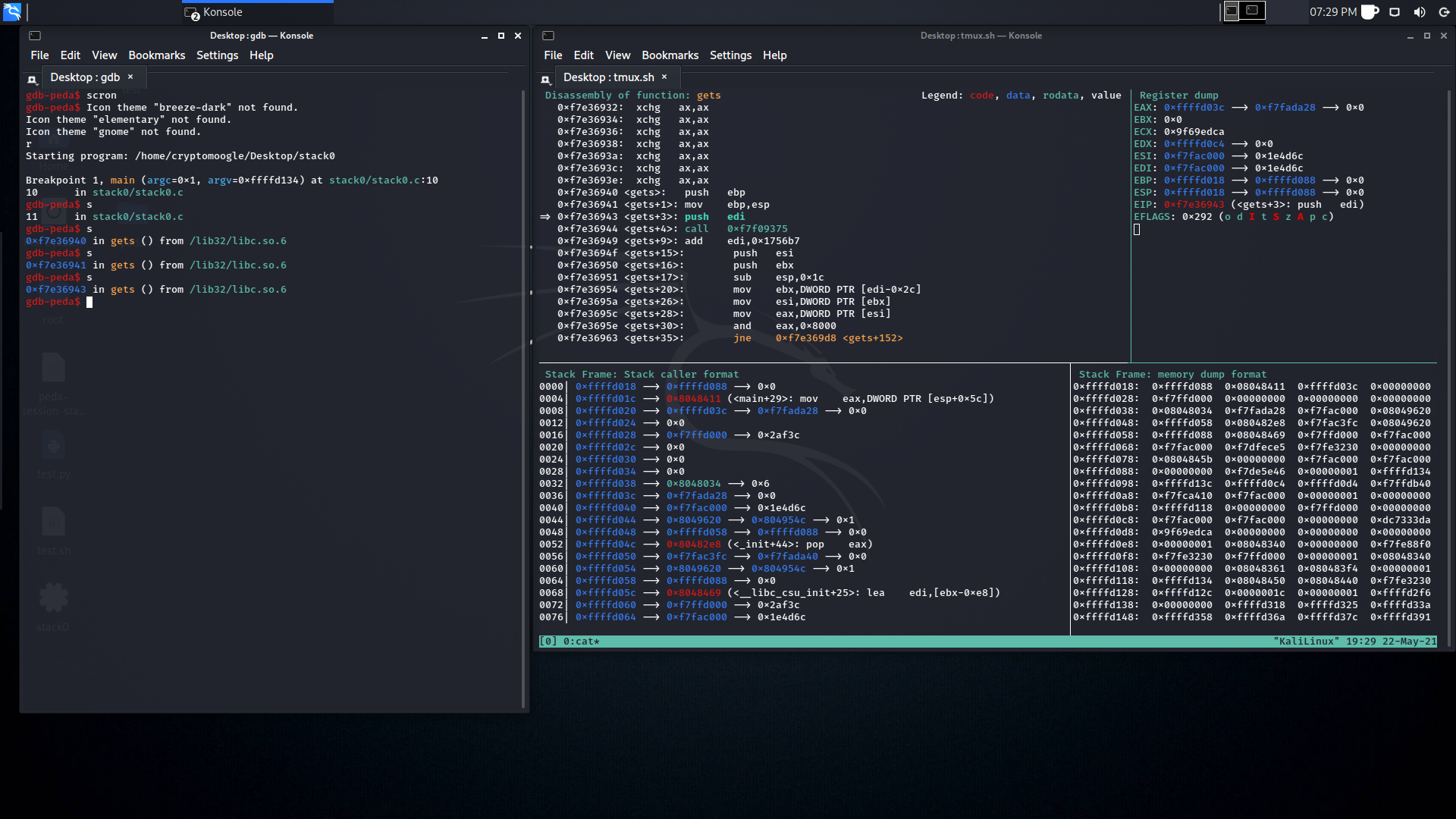This screenshot has width=1456, height=819.
Task: Click stack row 0052 with <_init+44>
Action: point(705,544)
